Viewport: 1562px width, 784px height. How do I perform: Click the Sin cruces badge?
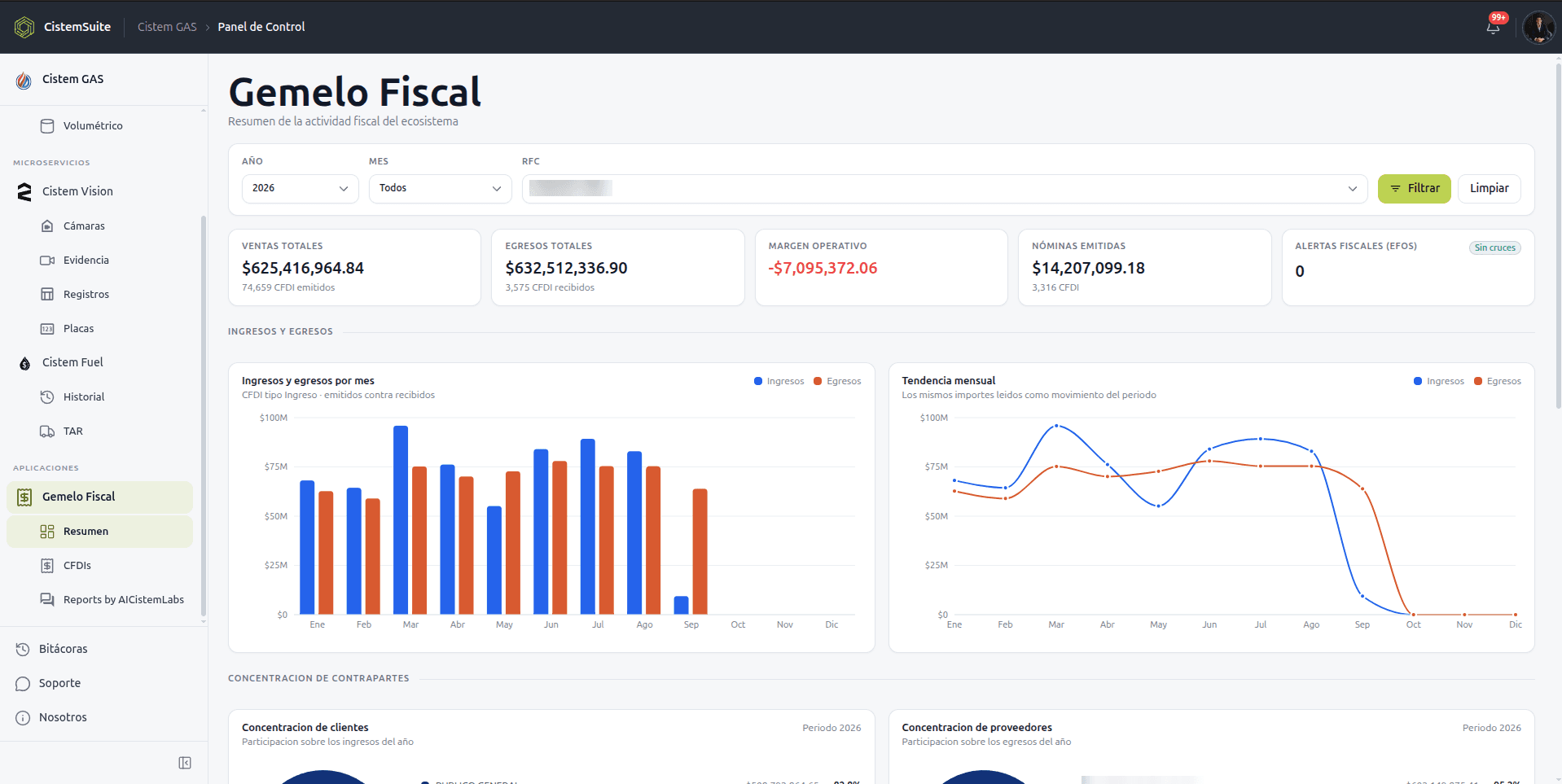click(1495, 248)
